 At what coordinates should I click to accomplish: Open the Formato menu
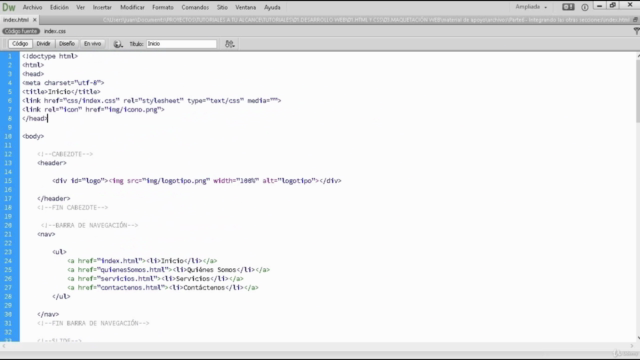pos(163,7)
